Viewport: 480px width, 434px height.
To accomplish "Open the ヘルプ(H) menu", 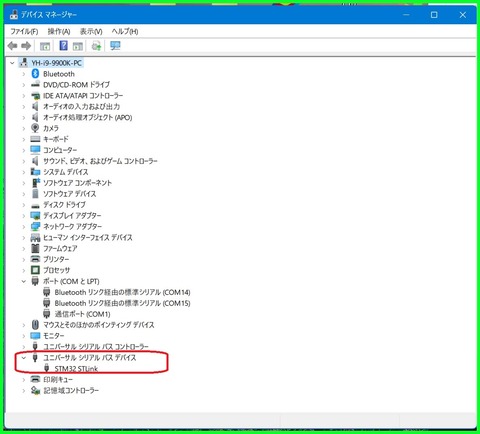I will click(125, 31).
